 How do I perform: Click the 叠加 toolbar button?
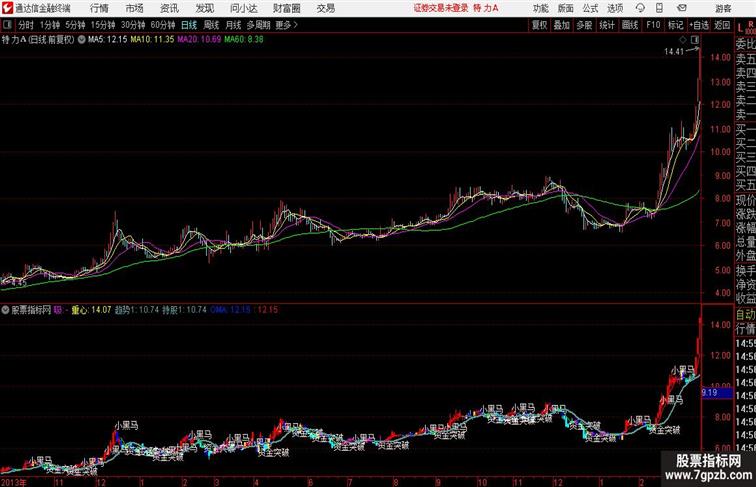tap(562, 25)
